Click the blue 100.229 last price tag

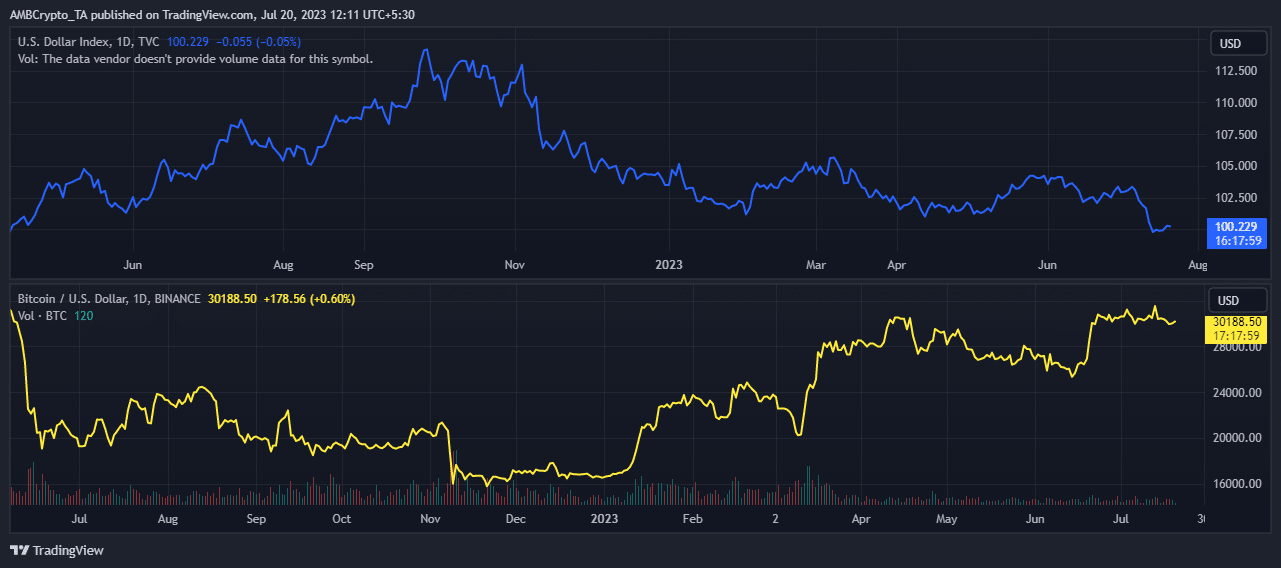coord(1237,226)
